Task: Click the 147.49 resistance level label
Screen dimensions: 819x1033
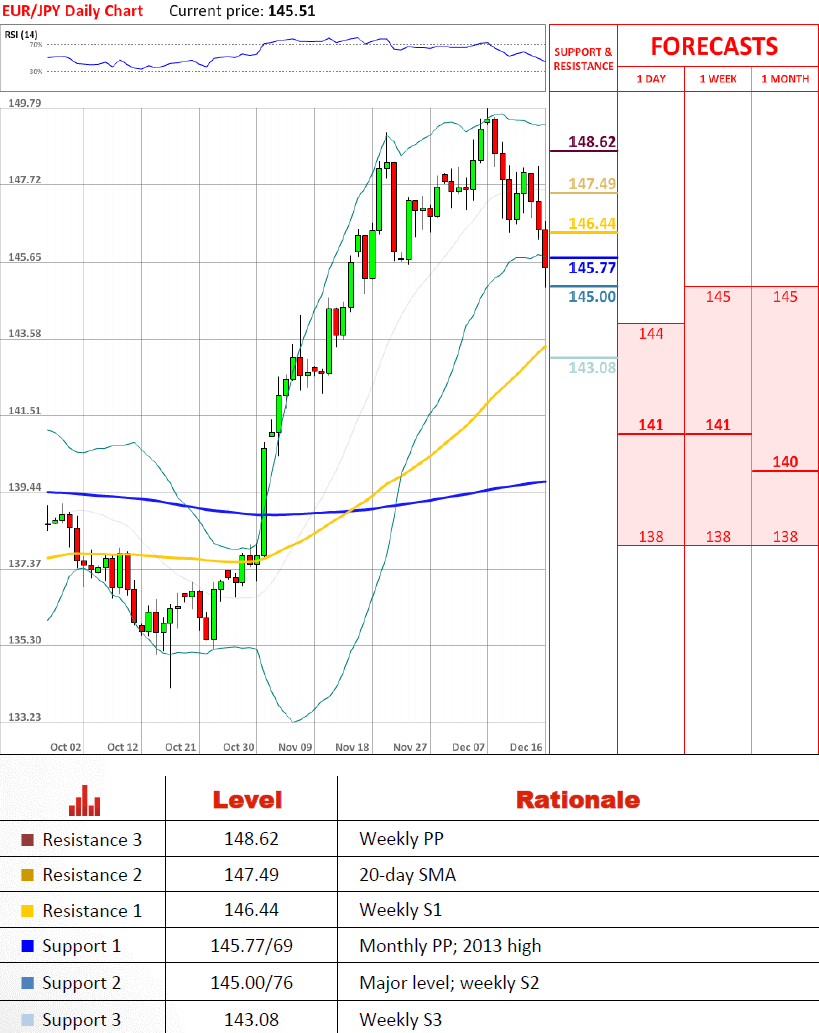Action: coord(592,184)
